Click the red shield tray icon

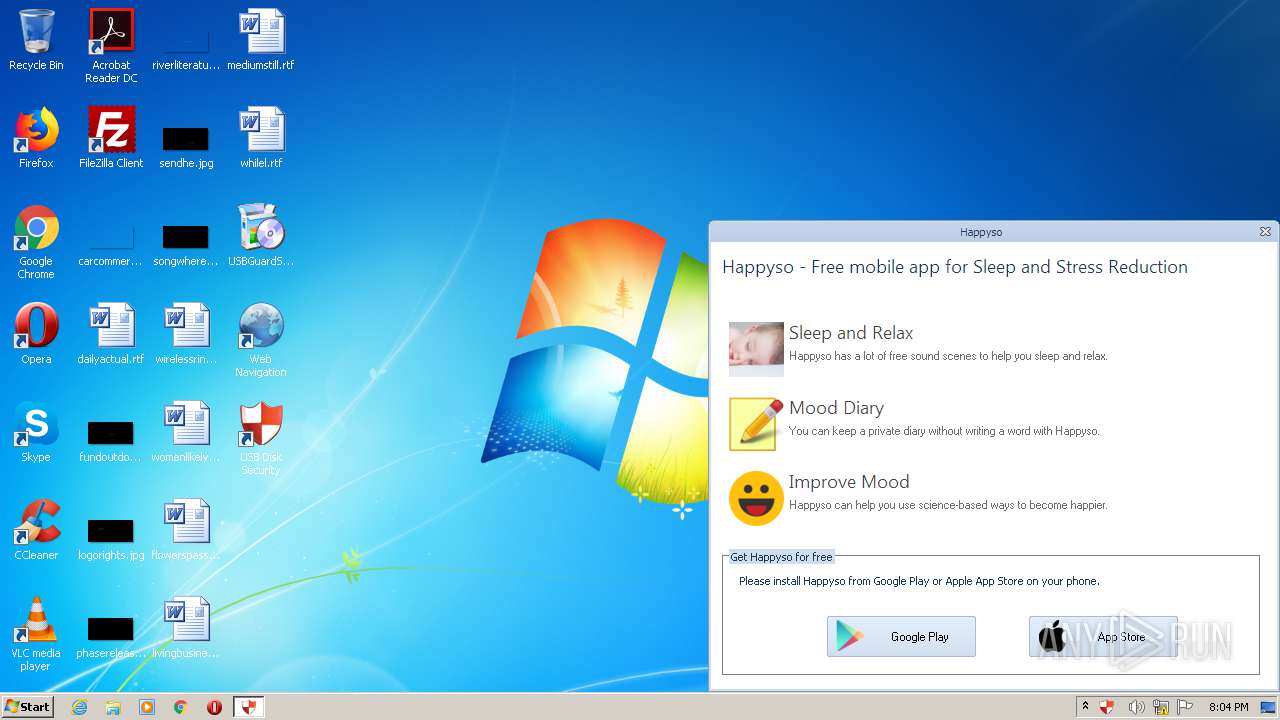tap(1107, 707)
